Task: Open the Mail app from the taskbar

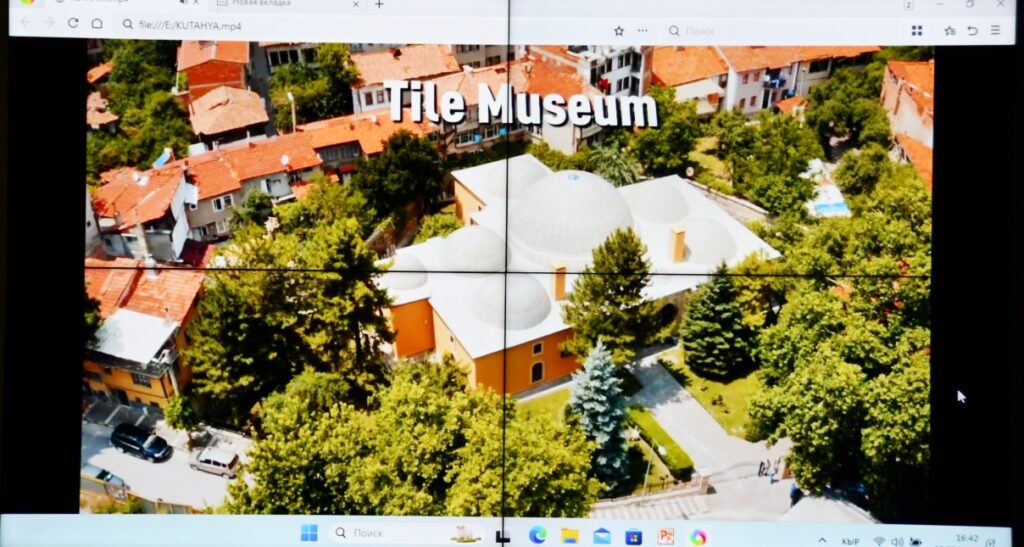Action: pos(602,537)
